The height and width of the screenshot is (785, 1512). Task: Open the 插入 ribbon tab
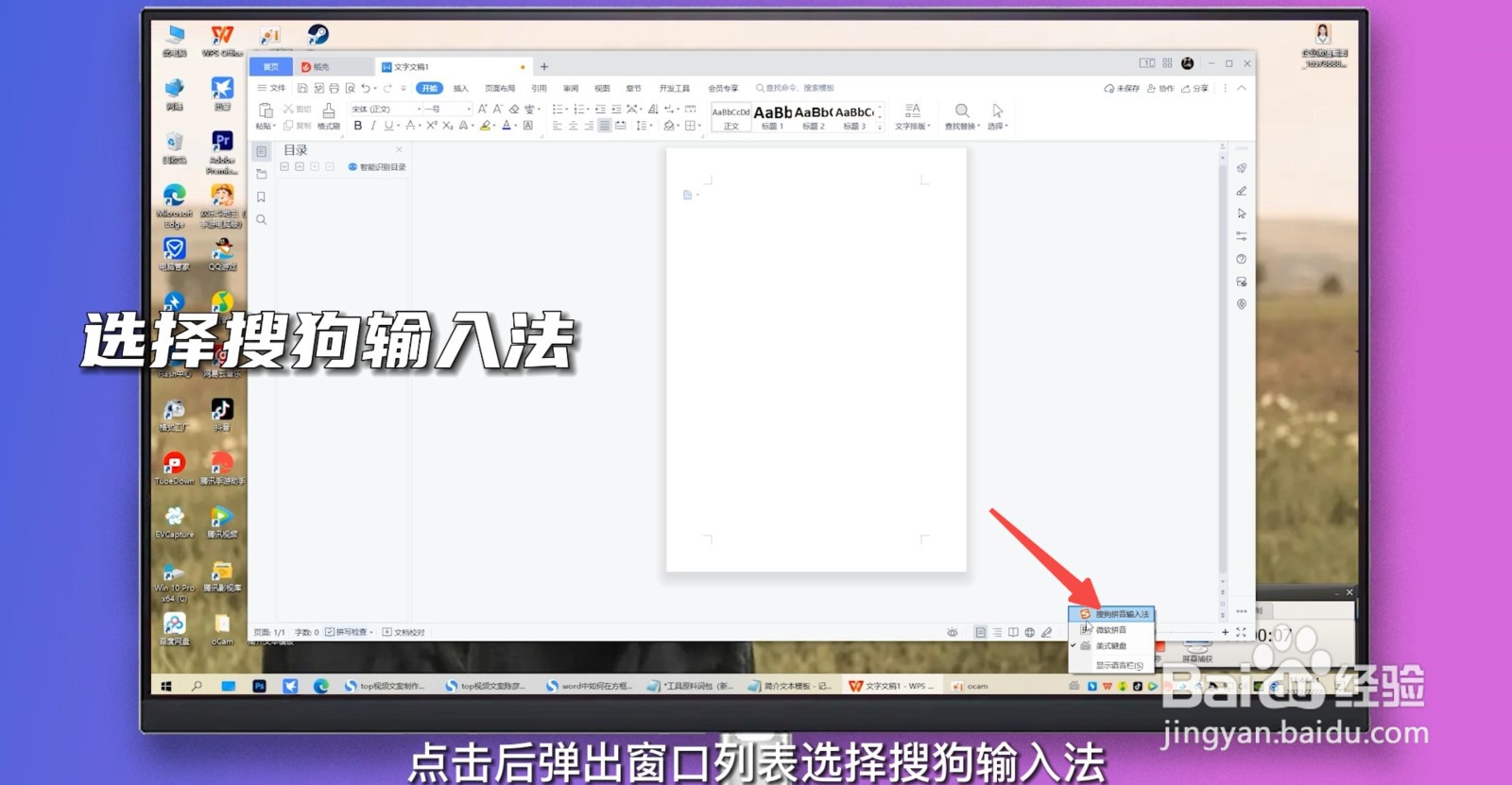click(x=461, y=88)
